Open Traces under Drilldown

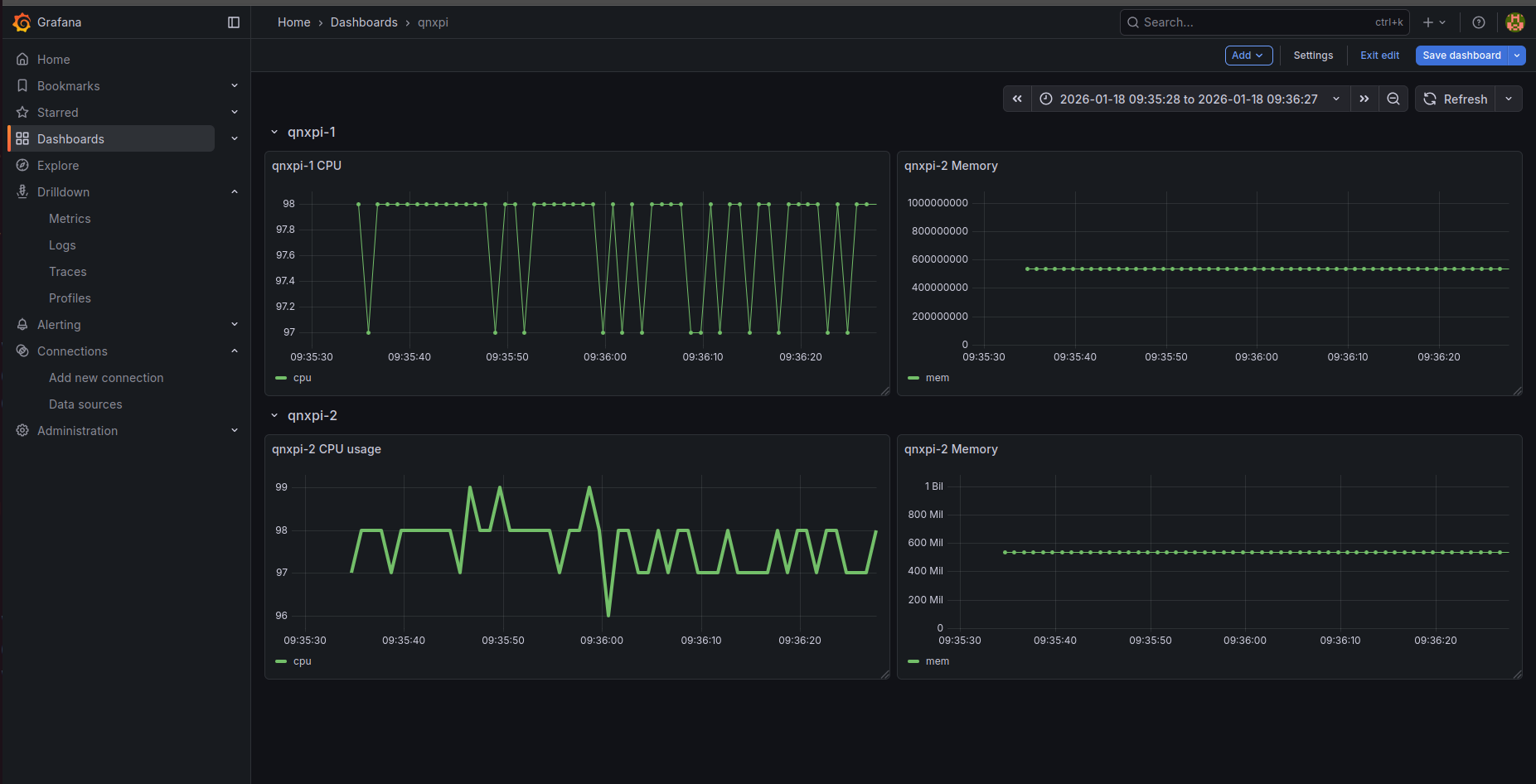point(68,272)
